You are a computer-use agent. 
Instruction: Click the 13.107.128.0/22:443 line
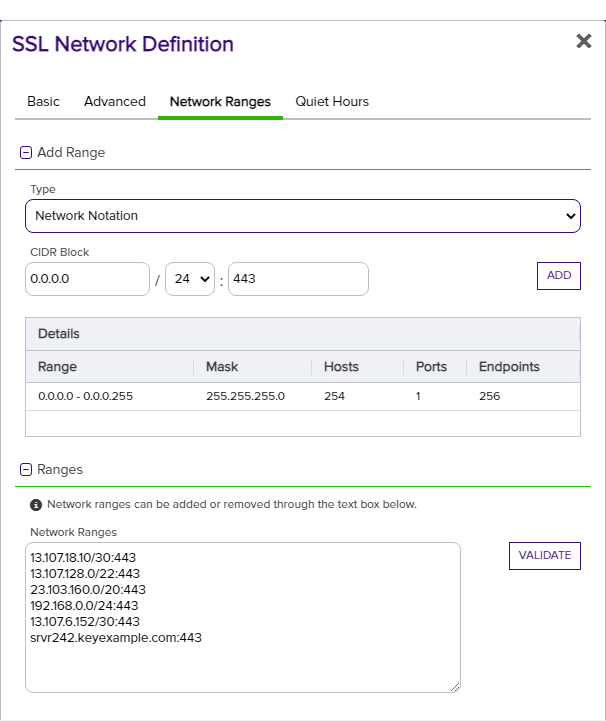click(85, 574)
